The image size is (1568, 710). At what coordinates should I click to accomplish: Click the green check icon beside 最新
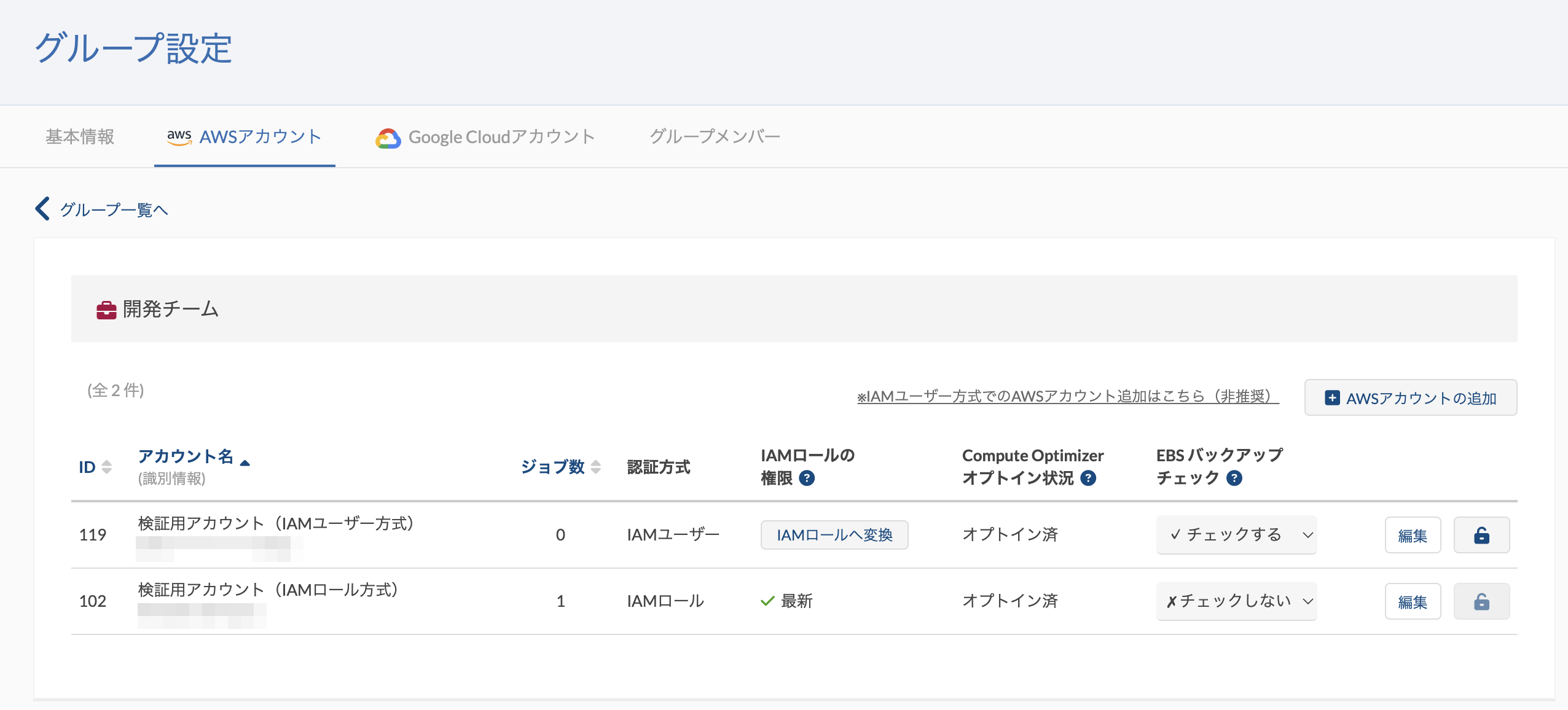point(767,601)
